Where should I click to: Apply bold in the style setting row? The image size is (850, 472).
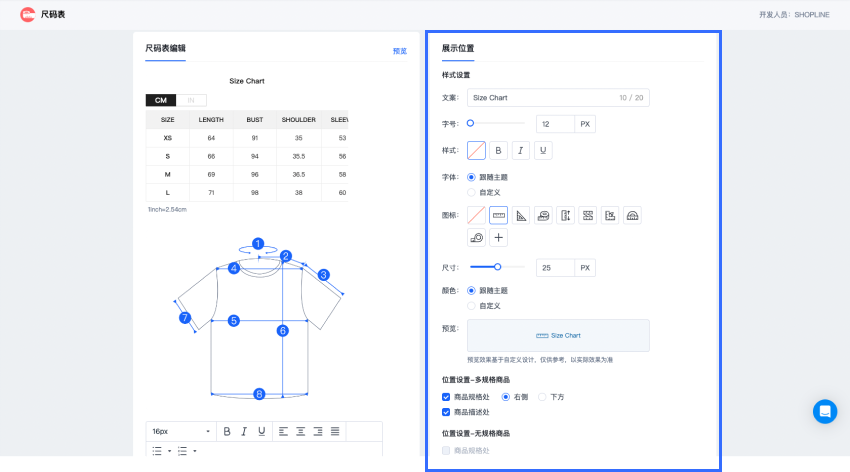click(x=498, y=151)
